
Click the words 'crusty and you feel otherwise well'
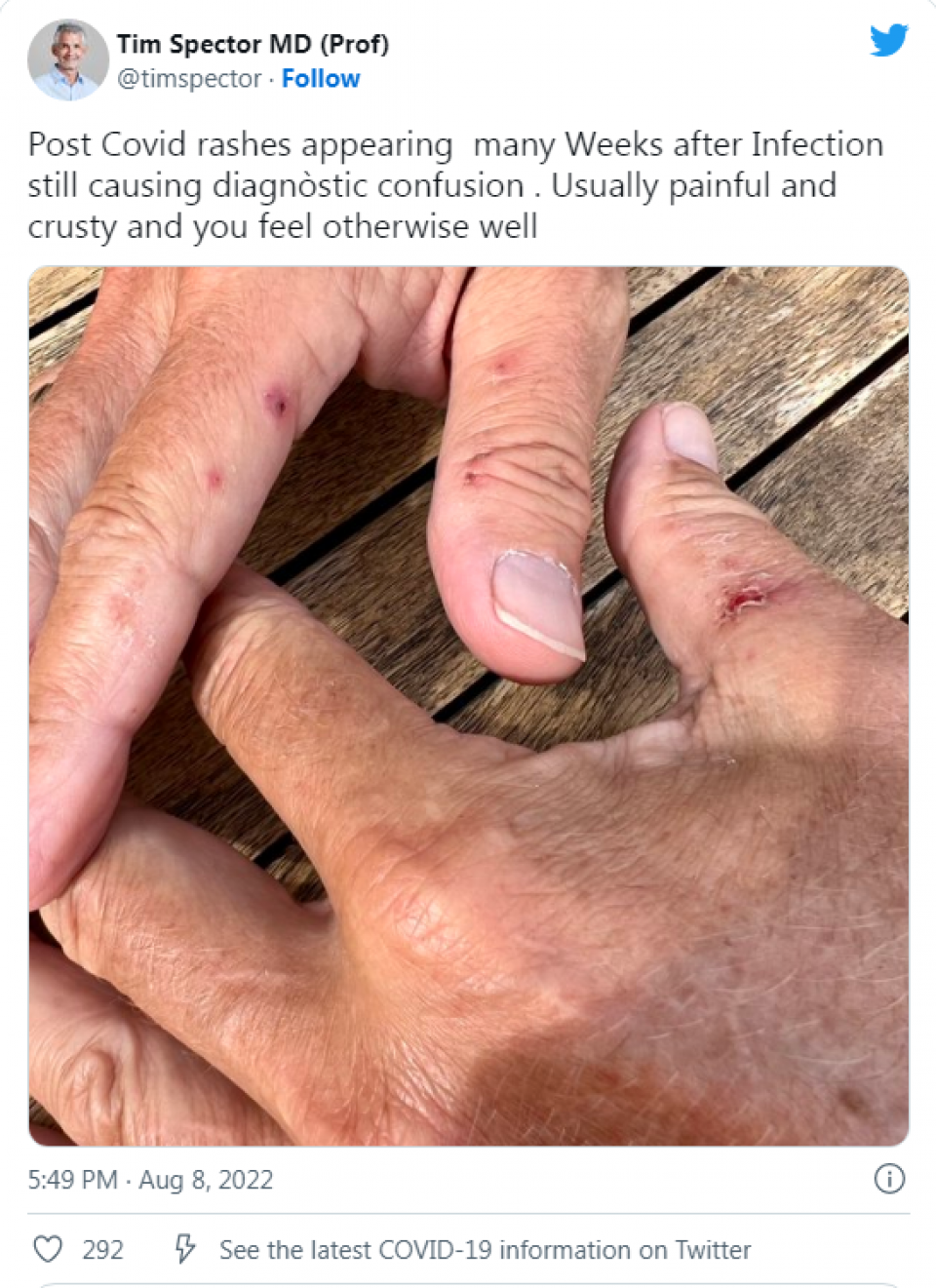pos(283,226)
